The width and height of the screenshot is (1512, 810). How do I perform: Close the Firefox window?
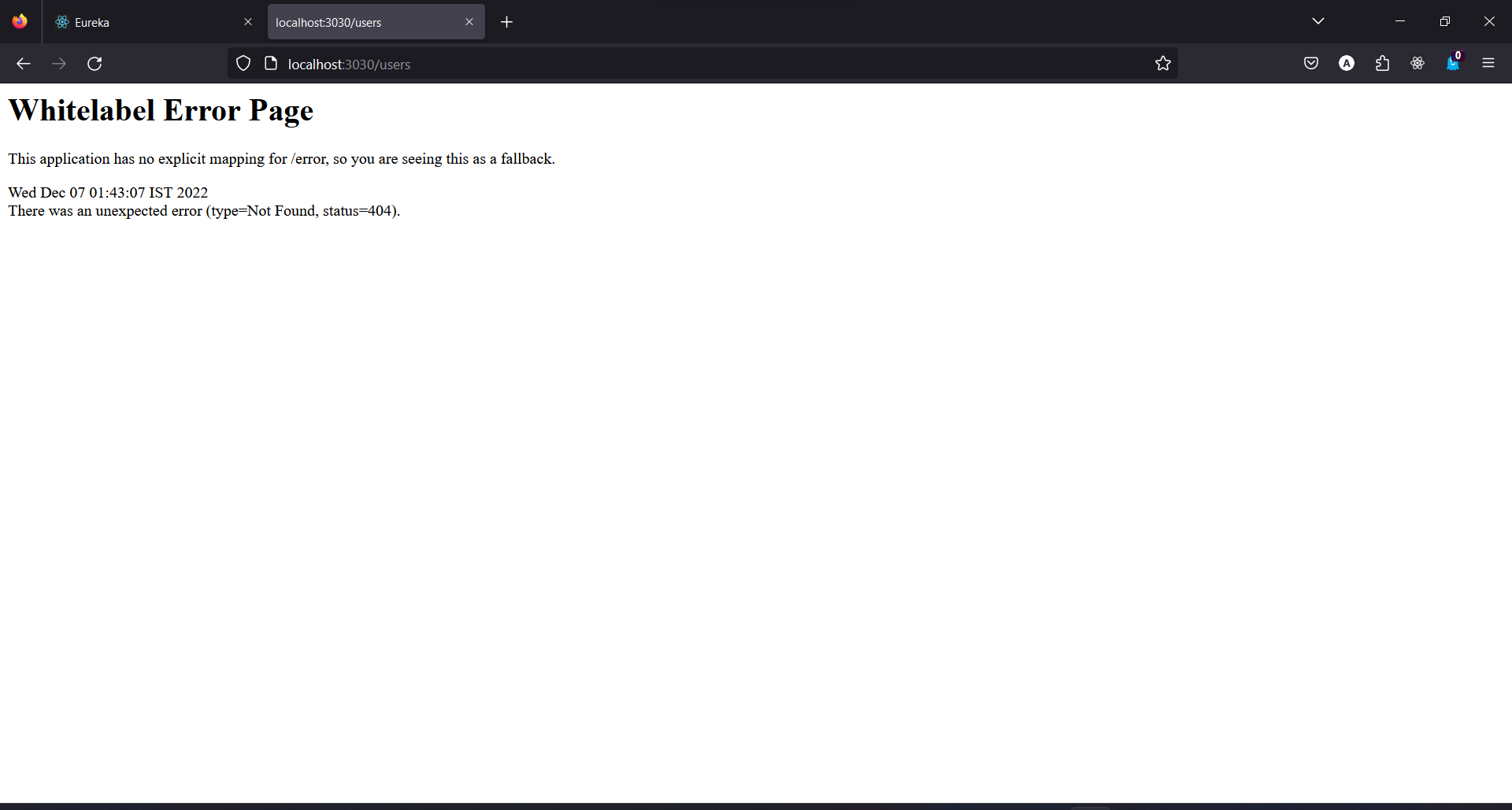(1489, 21)
